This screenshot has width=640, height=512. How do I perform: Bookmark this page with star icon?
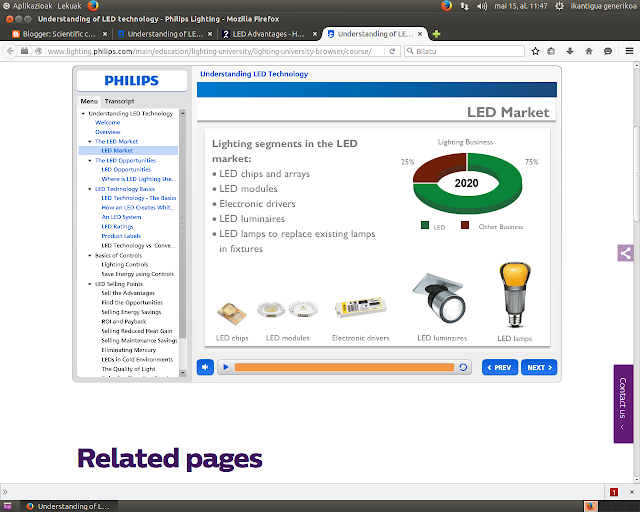[x=536, y=51]
